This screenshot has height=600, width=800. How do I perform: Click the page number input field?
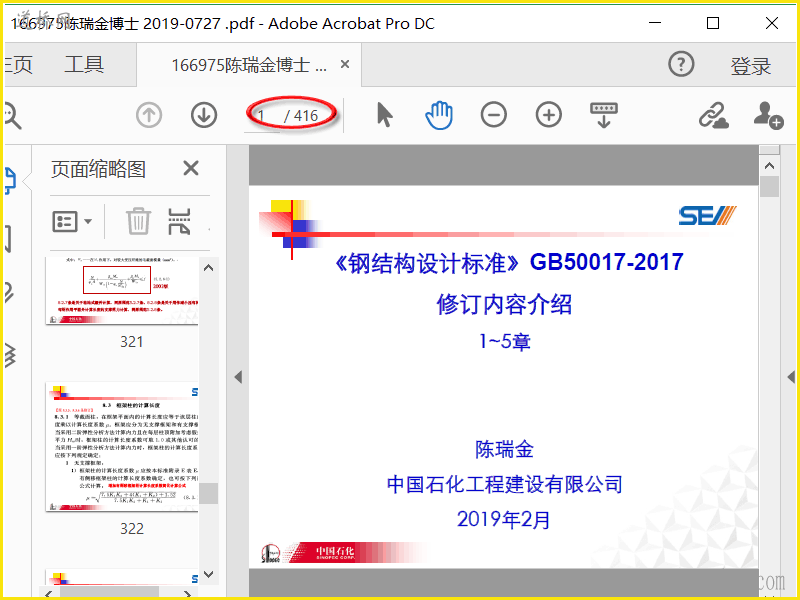tap(262, 116)
